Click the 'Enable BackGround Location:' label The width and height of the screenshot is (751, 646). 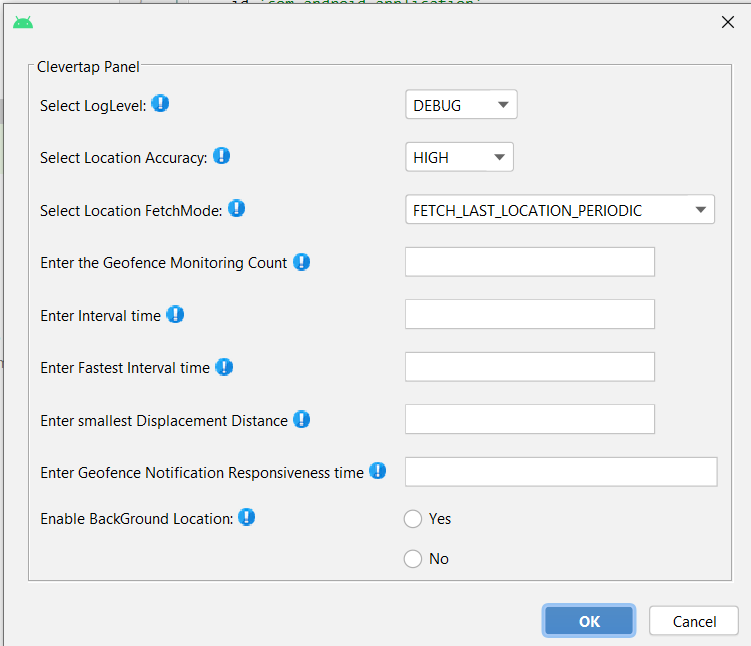(137, 519)
